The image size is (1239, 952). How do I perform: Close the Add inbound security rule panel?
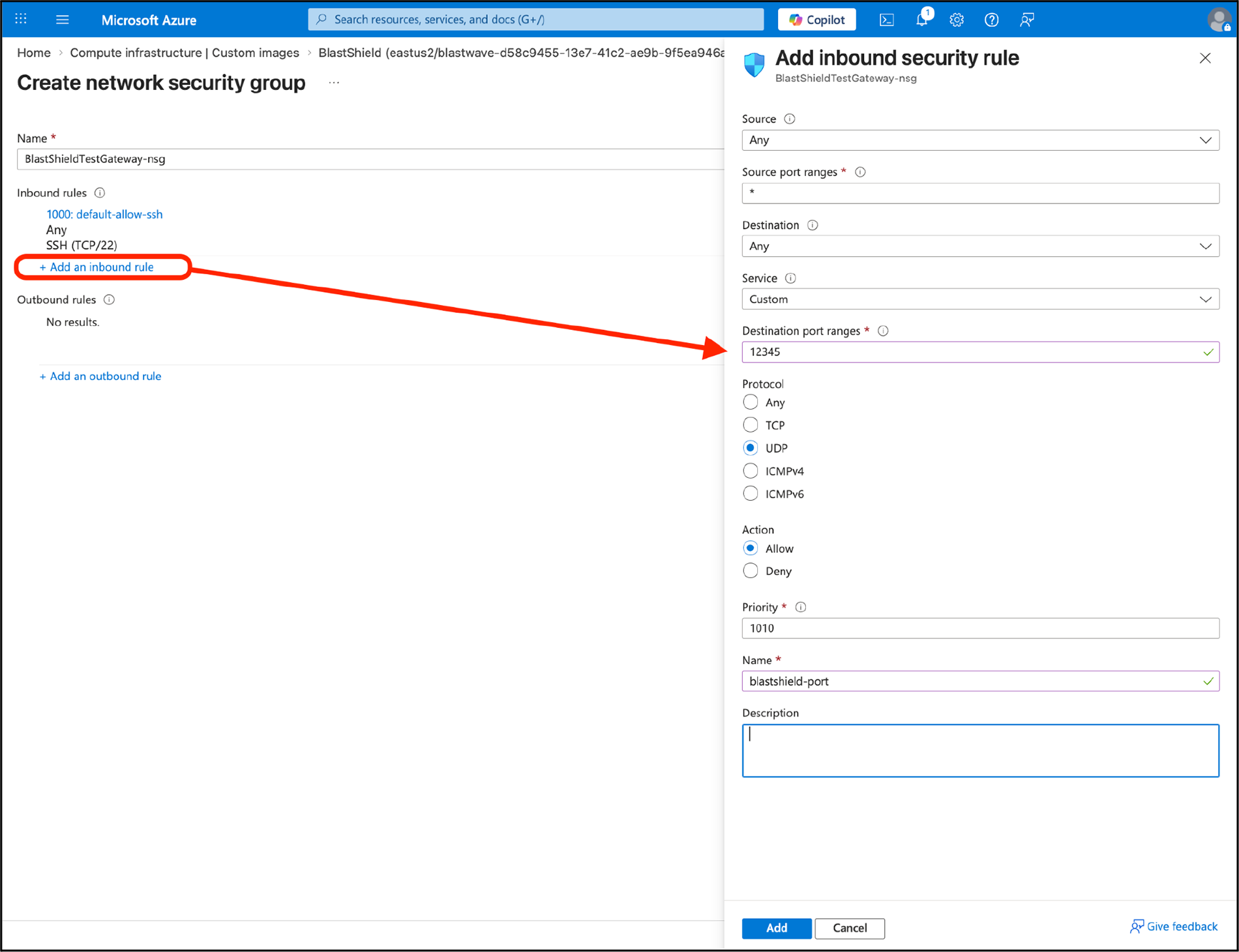1205,58
